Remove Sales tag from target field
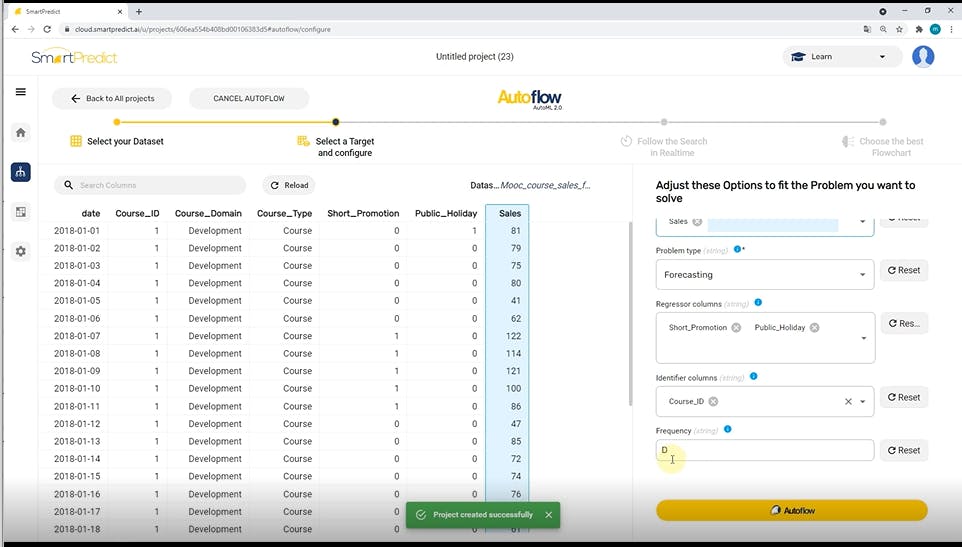 coord(697,221)
